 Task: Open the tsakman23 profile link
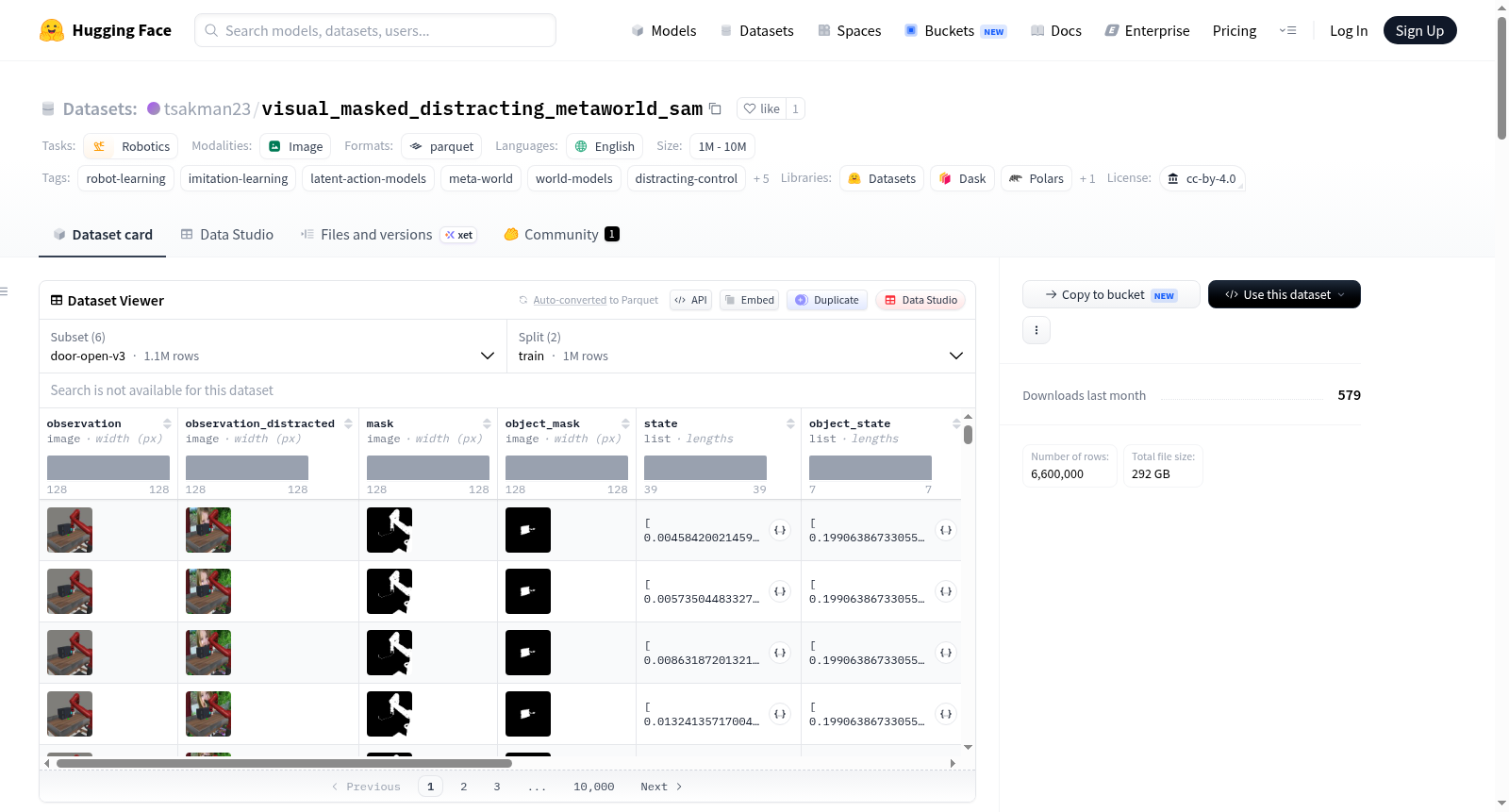click(207, 108)
